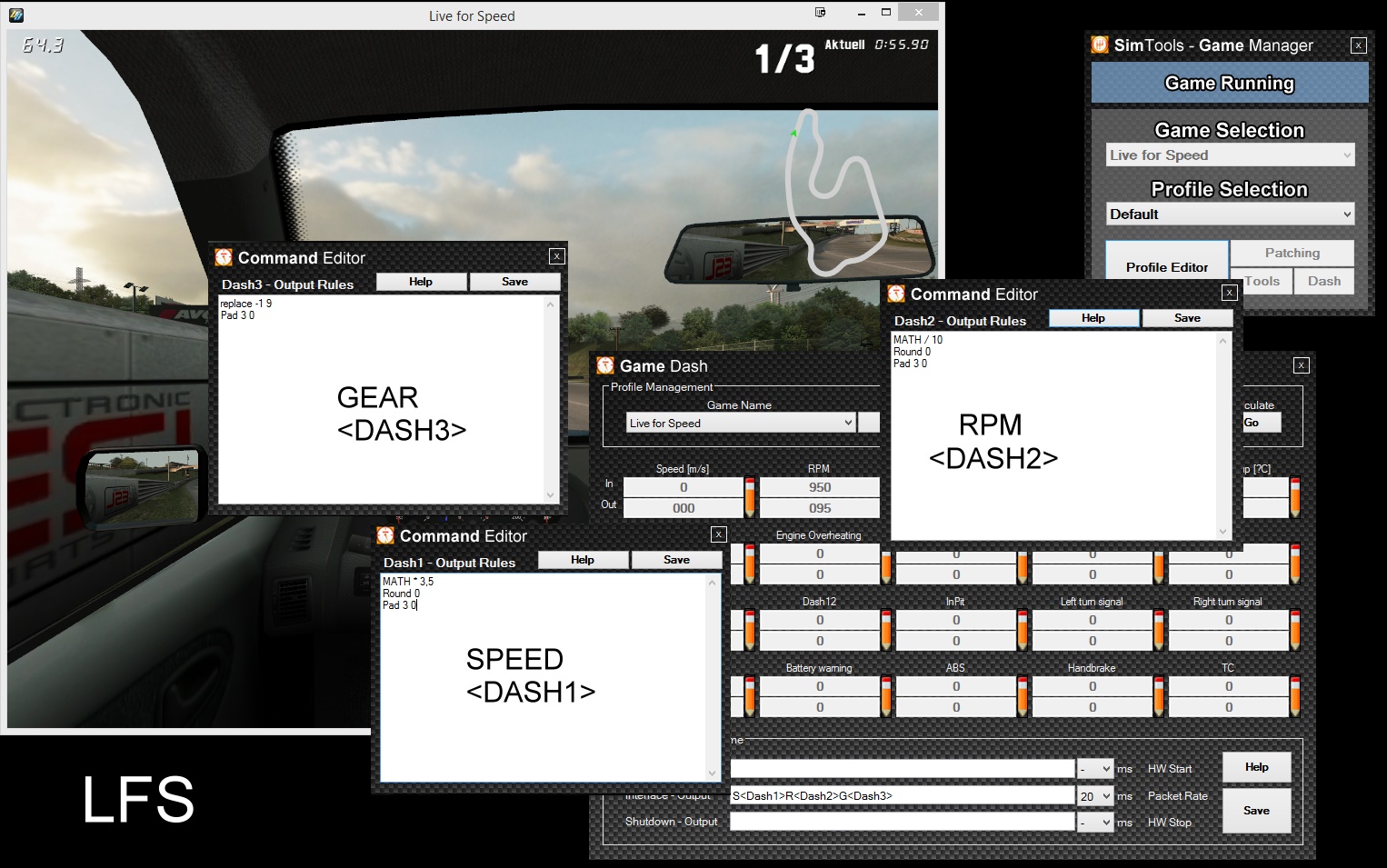This screenshot has width=1387, height=868.
Task: Click the Dash3 Command Editor logo icon
Action: click(x=224, y=257)
